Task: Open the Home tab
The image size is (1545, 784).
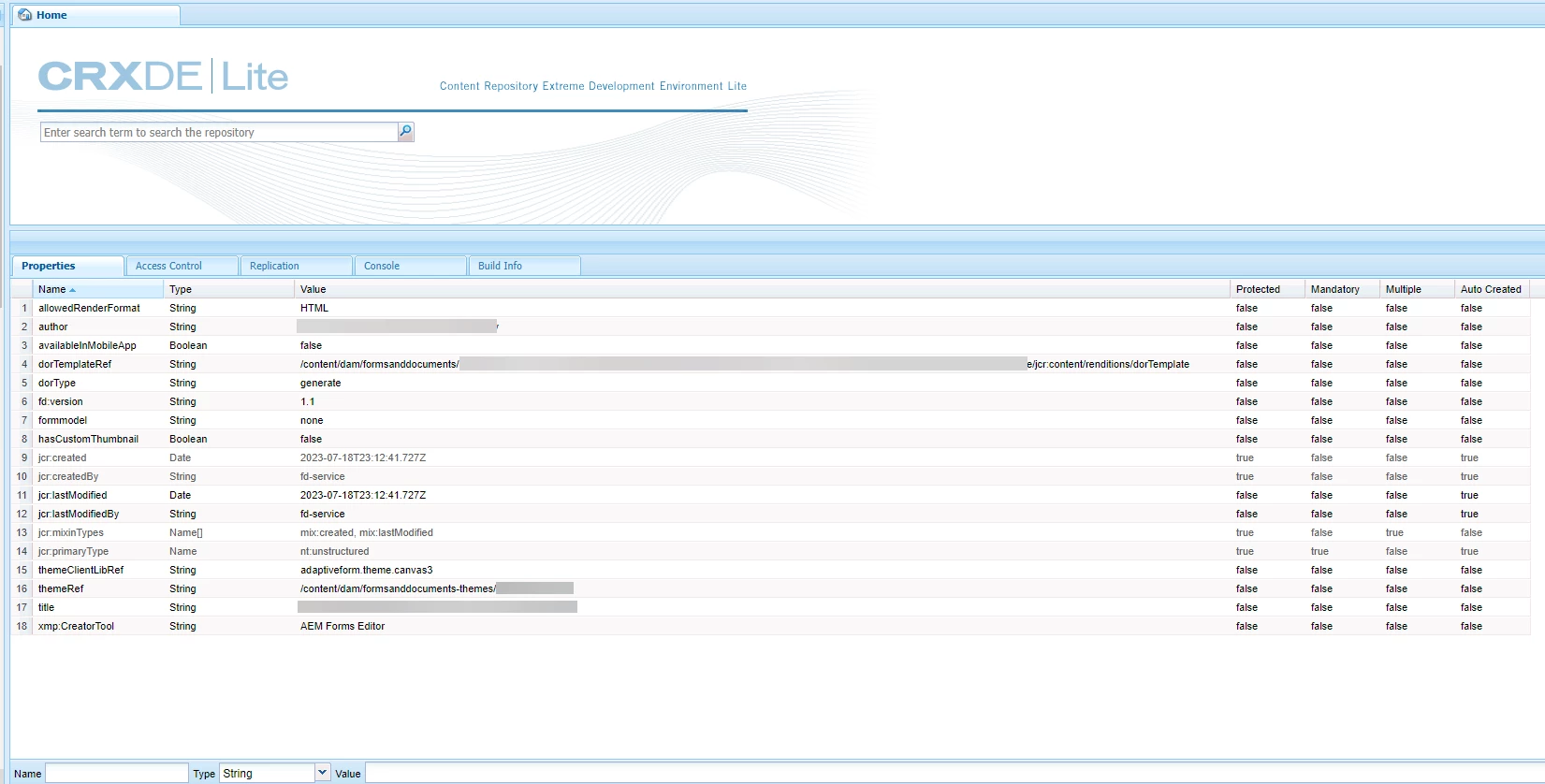Action: tap(95, 15)
